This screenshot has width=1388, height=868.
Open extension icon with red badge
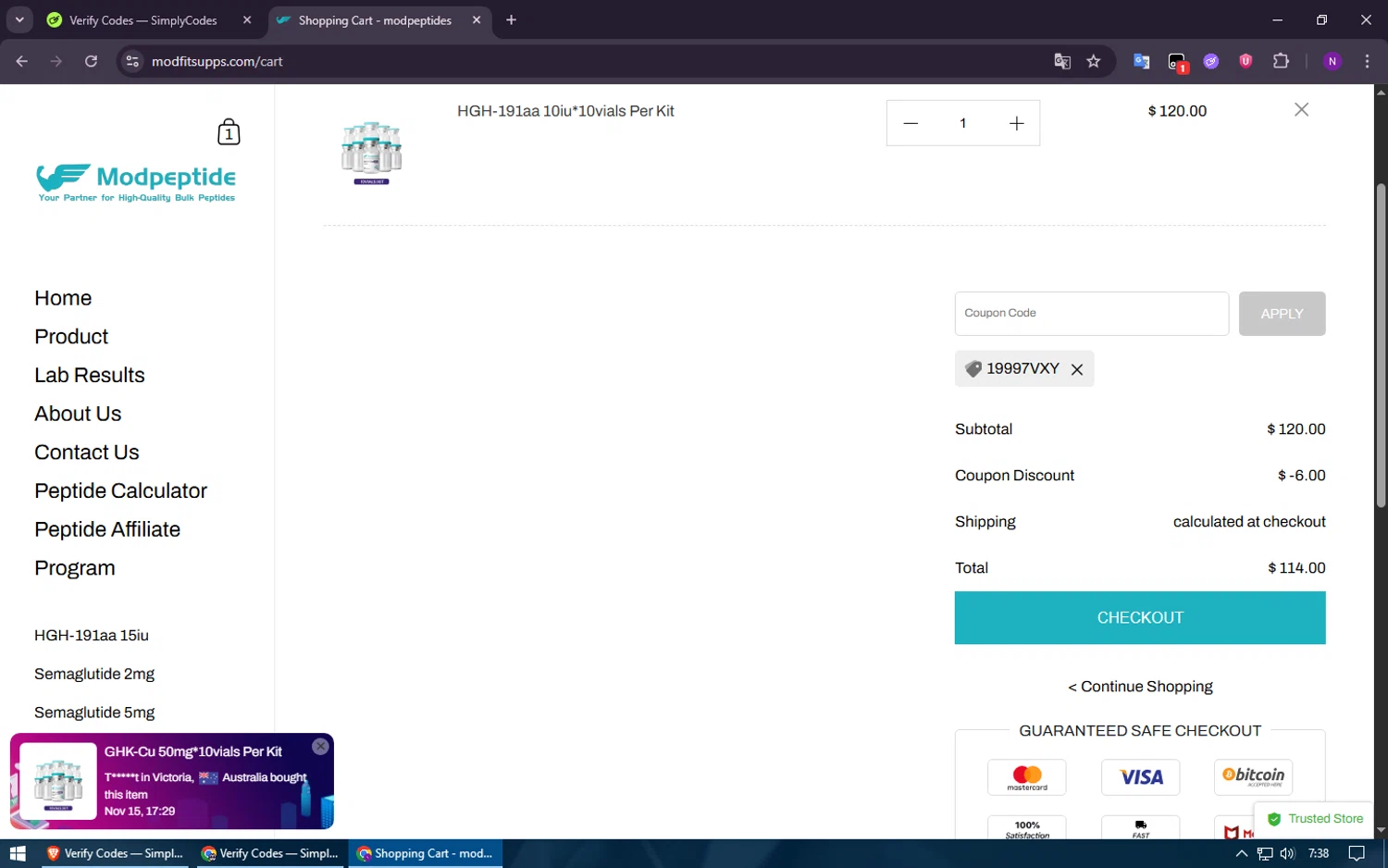[x=1177, y=62]
